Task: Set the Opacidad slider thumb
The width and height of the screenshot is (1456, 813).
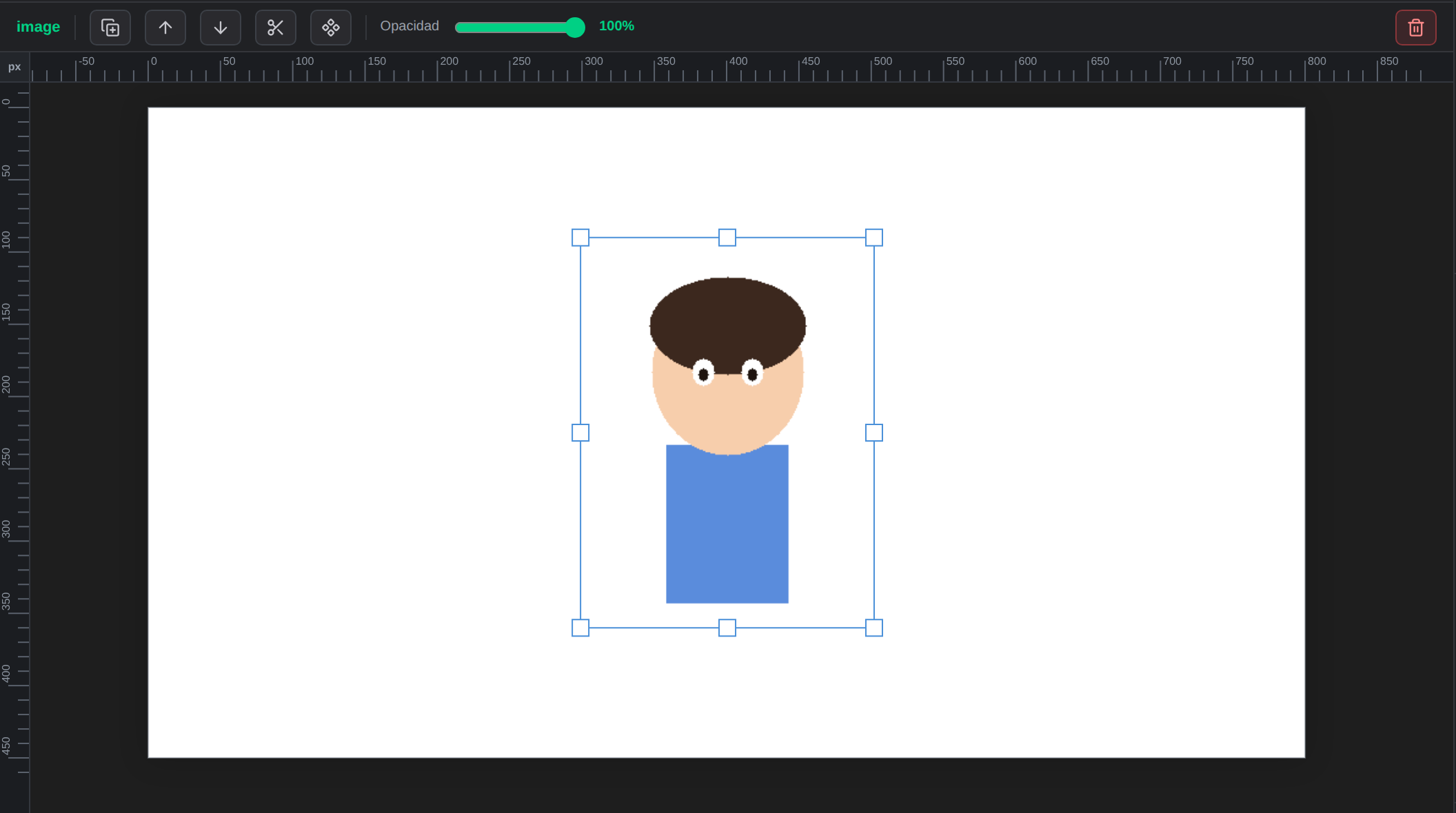Action: click(x=575, y=27)
